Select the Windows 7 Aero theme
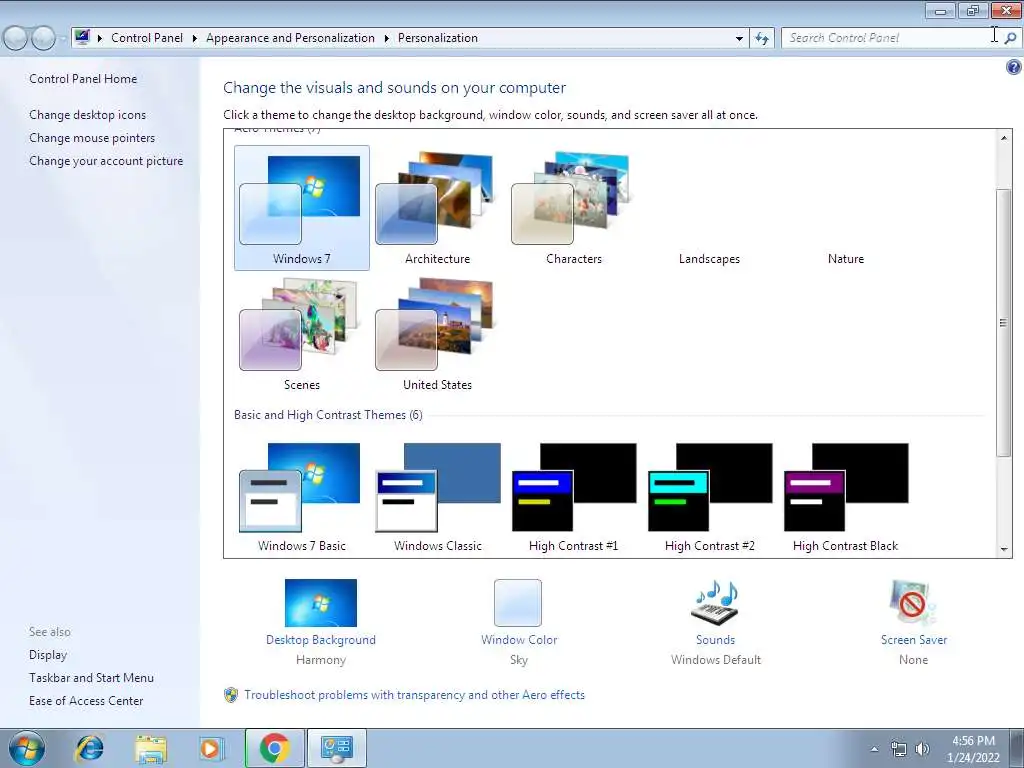The image size is (1024, 768). coord(302,208)
